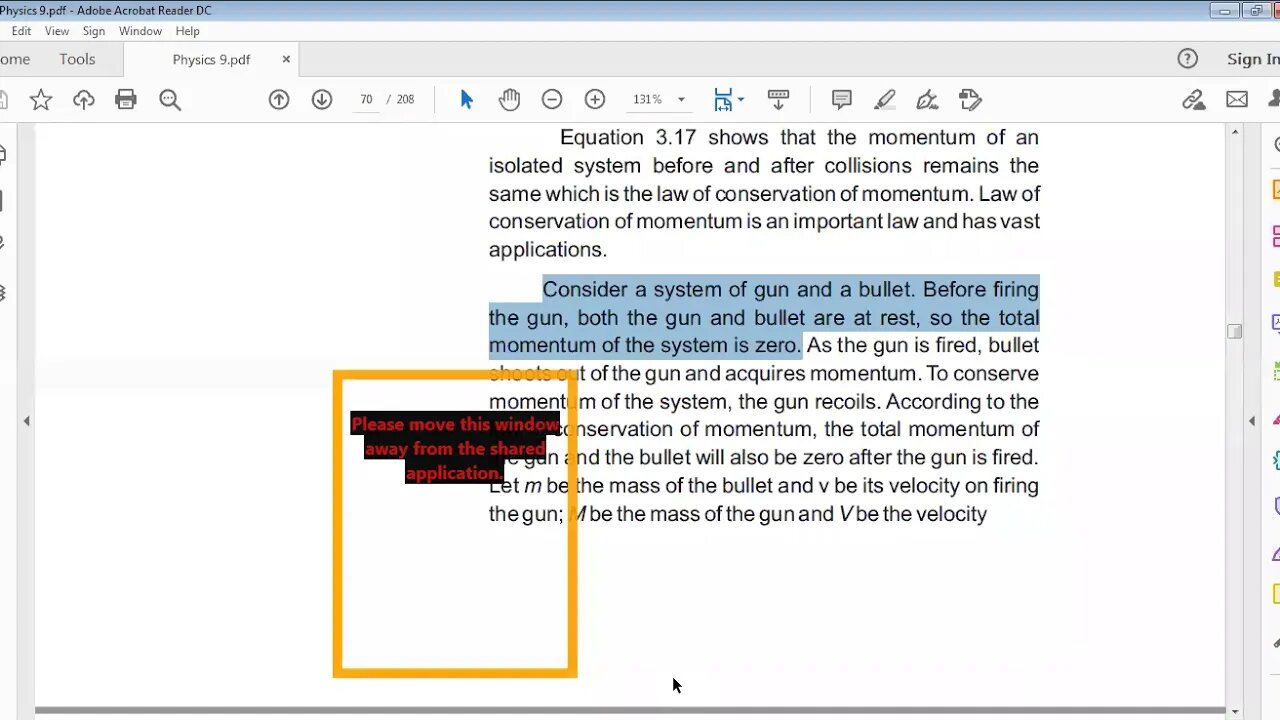Zoom in with the plus circle button

[x=595, y=99]
